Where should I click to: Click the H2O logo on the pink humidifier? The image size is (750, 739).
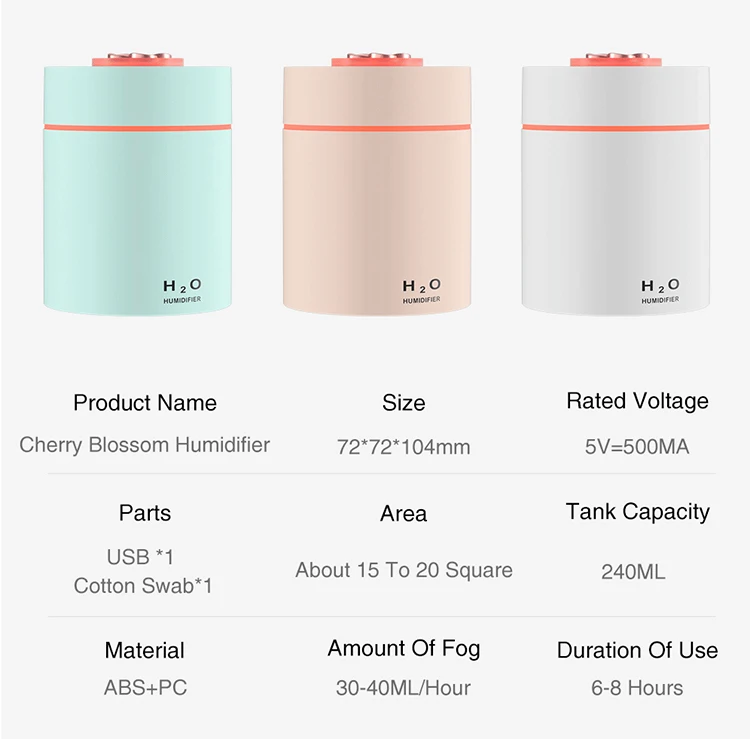[421, 289]
